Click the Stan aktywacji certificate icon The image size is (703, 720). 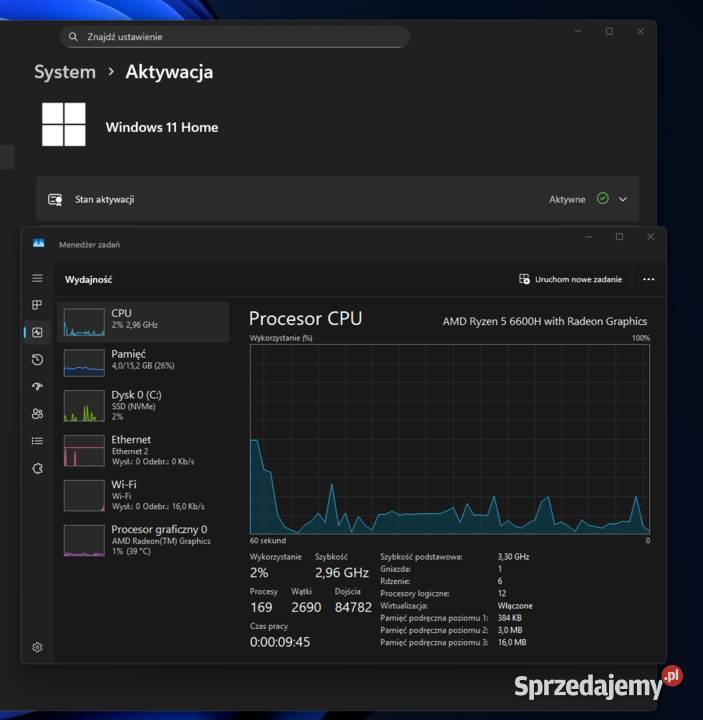coord(55,199)
